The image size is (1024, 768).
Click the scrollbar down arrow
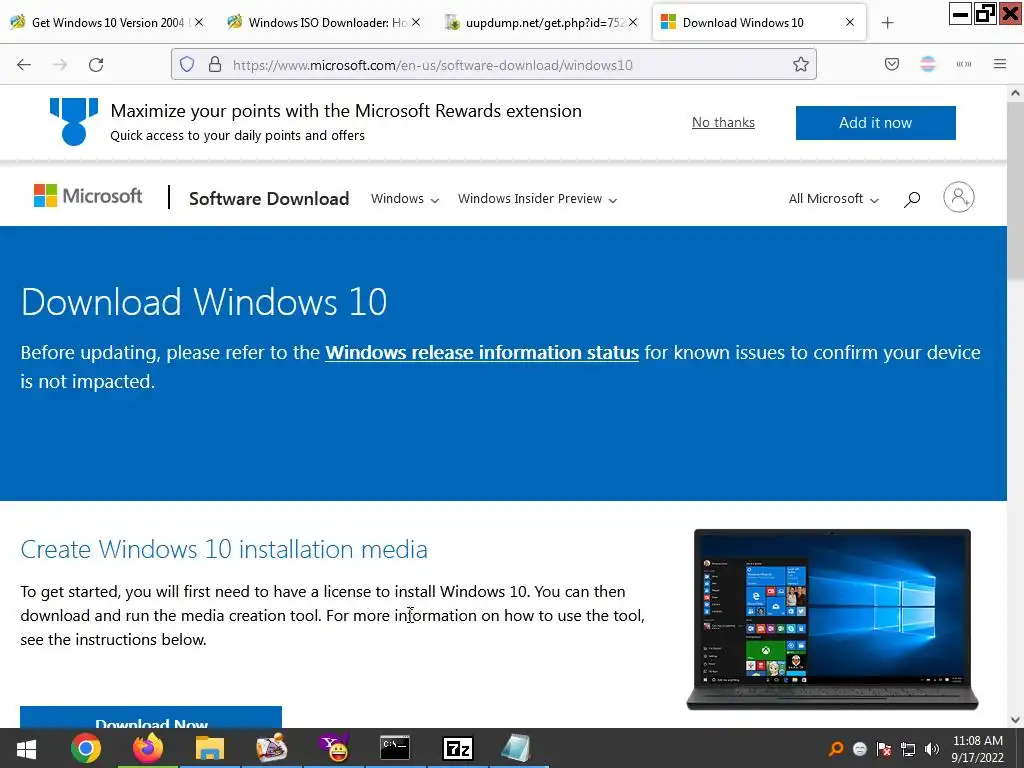[1016, 720]
